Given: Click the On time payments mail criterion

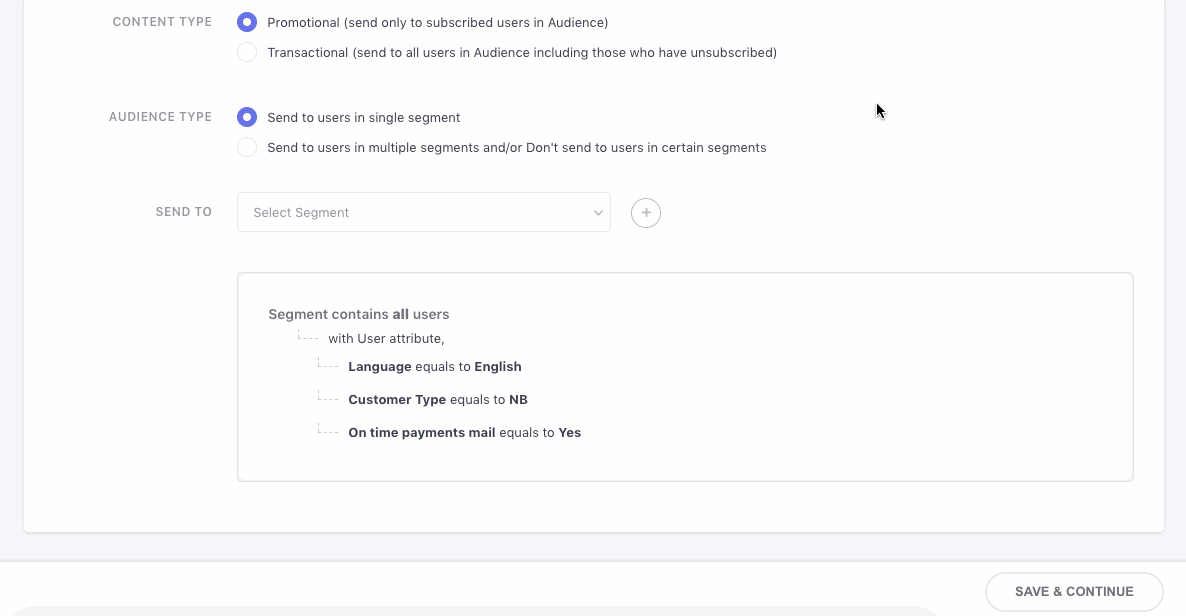Looking at the screenshot, I should coord(464,432).
